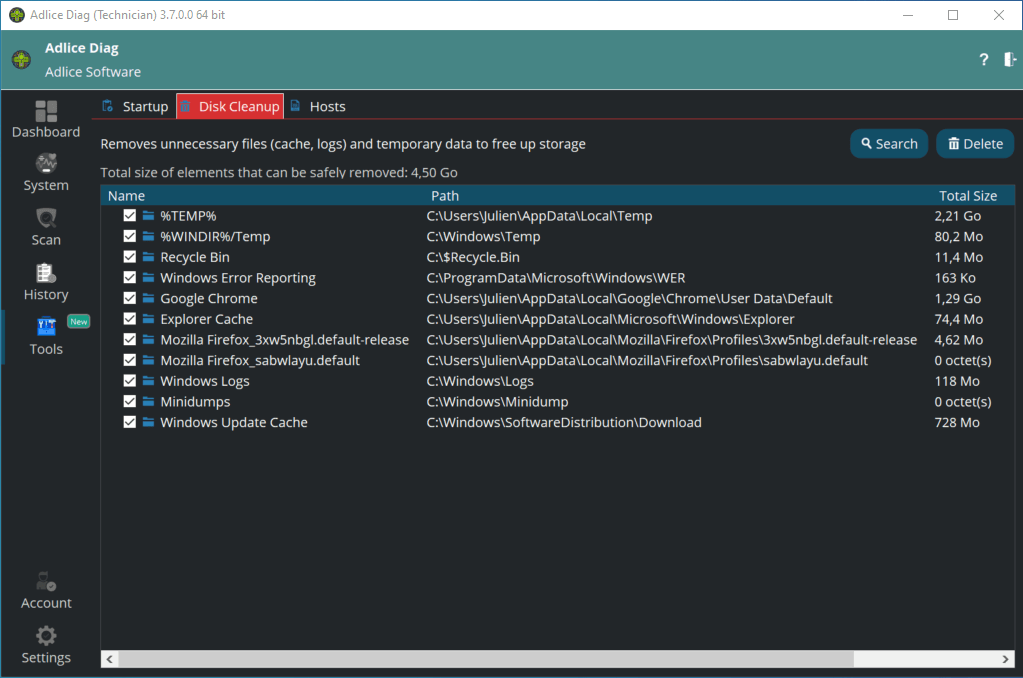The height and width of the screenshot is (678, 1023).
Task: Uncheck the %TEMP% checkbox
Action: click(130, 216)
